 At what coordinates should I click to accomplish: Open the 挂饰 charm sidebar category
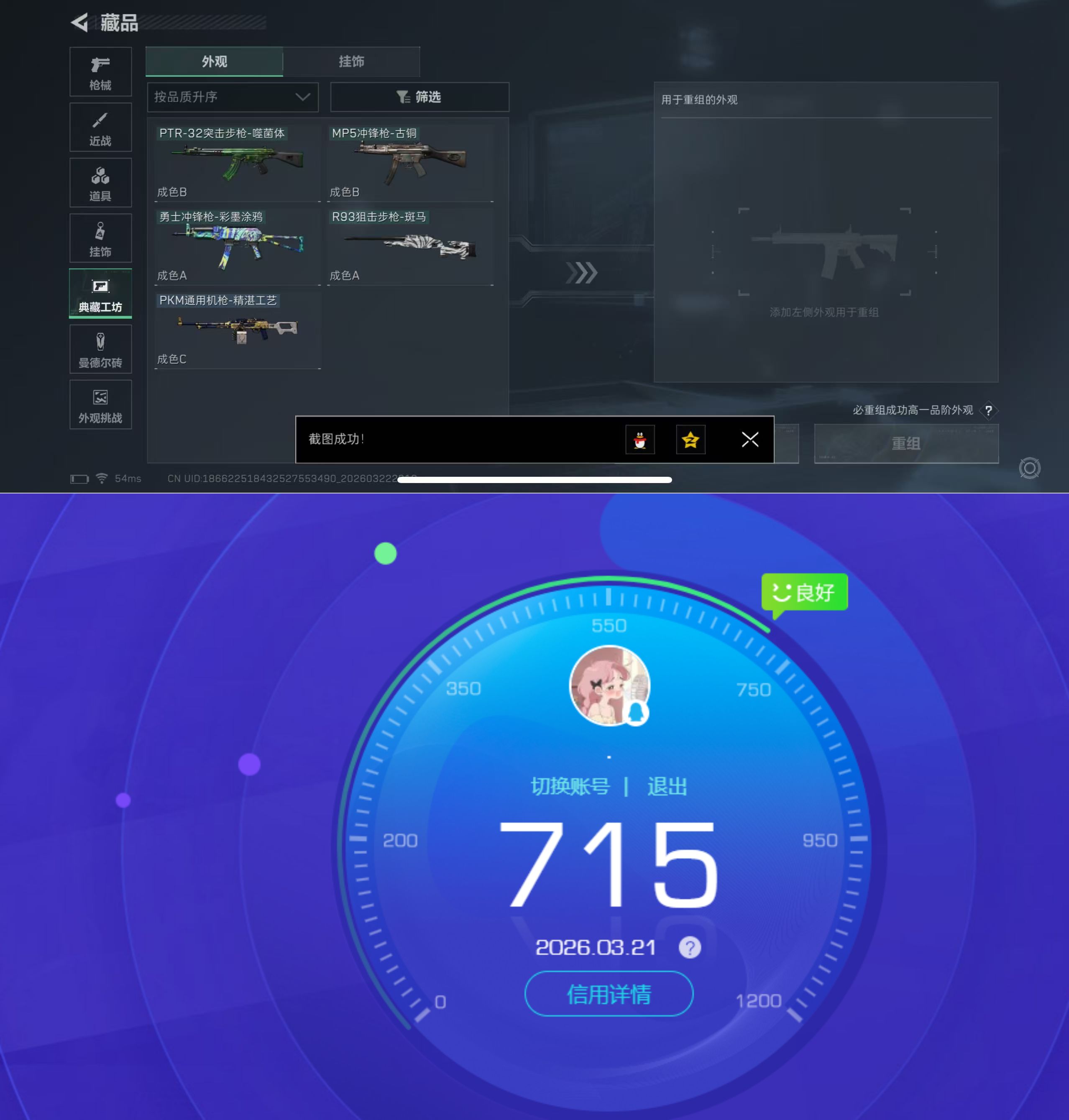[x=100, y=238]
